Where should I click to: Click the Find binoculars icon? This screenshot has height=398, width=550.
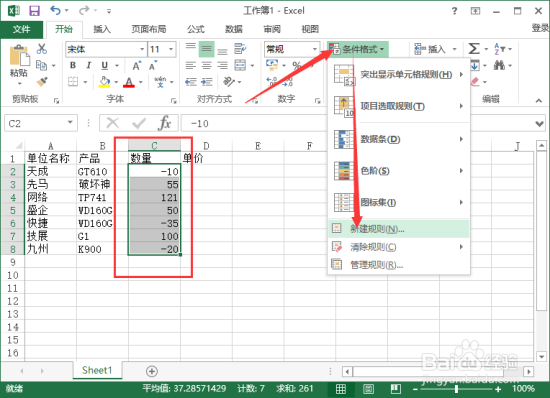(x=499, y=65)
